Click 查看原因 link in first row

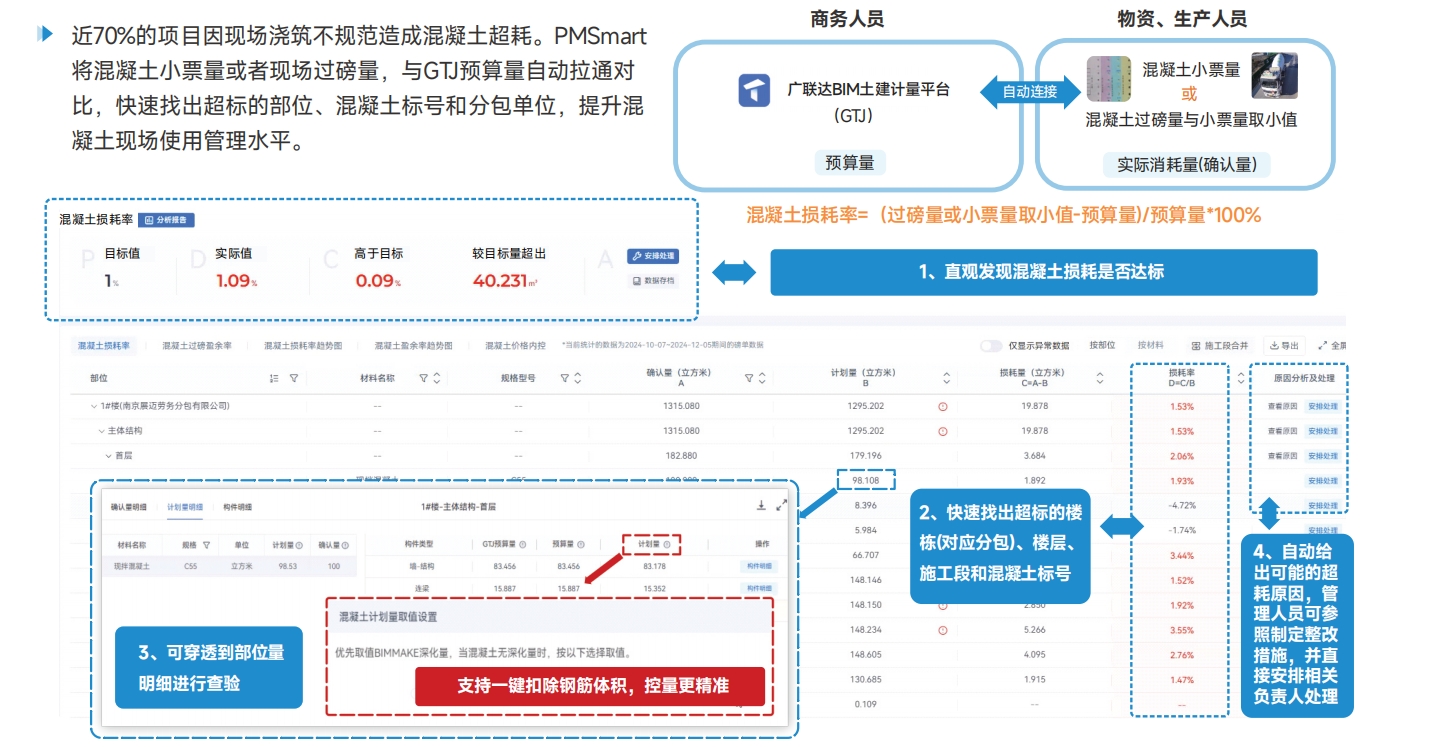point(1282,406)
